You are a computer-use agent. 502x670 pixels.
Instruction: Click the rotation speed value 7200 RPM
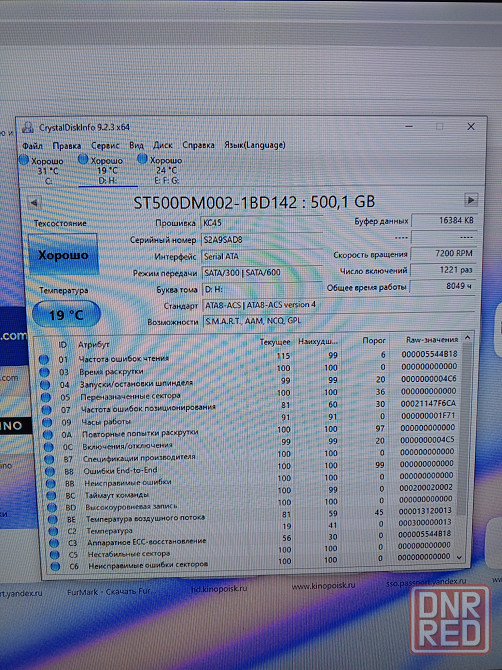443,253
